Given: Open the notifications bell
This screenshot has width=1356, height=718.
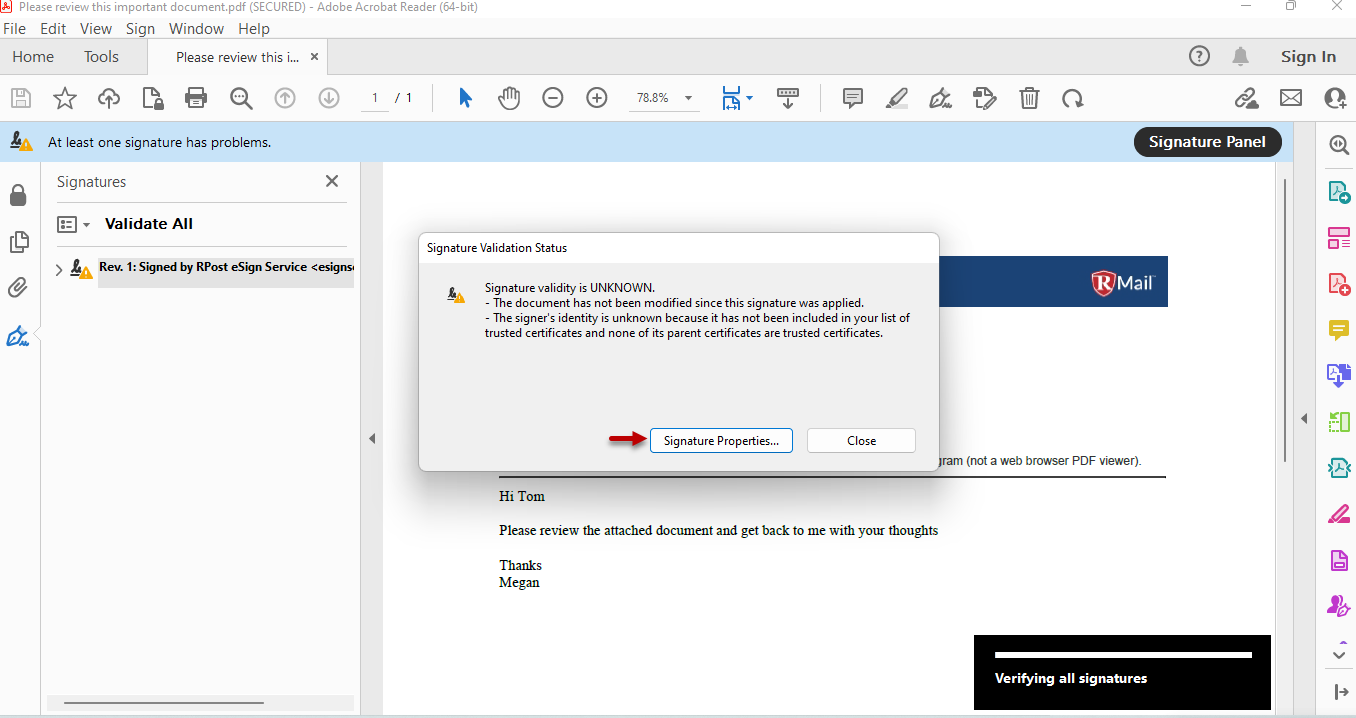Looking at the screenshot, I should click(x=1241, y=56).
